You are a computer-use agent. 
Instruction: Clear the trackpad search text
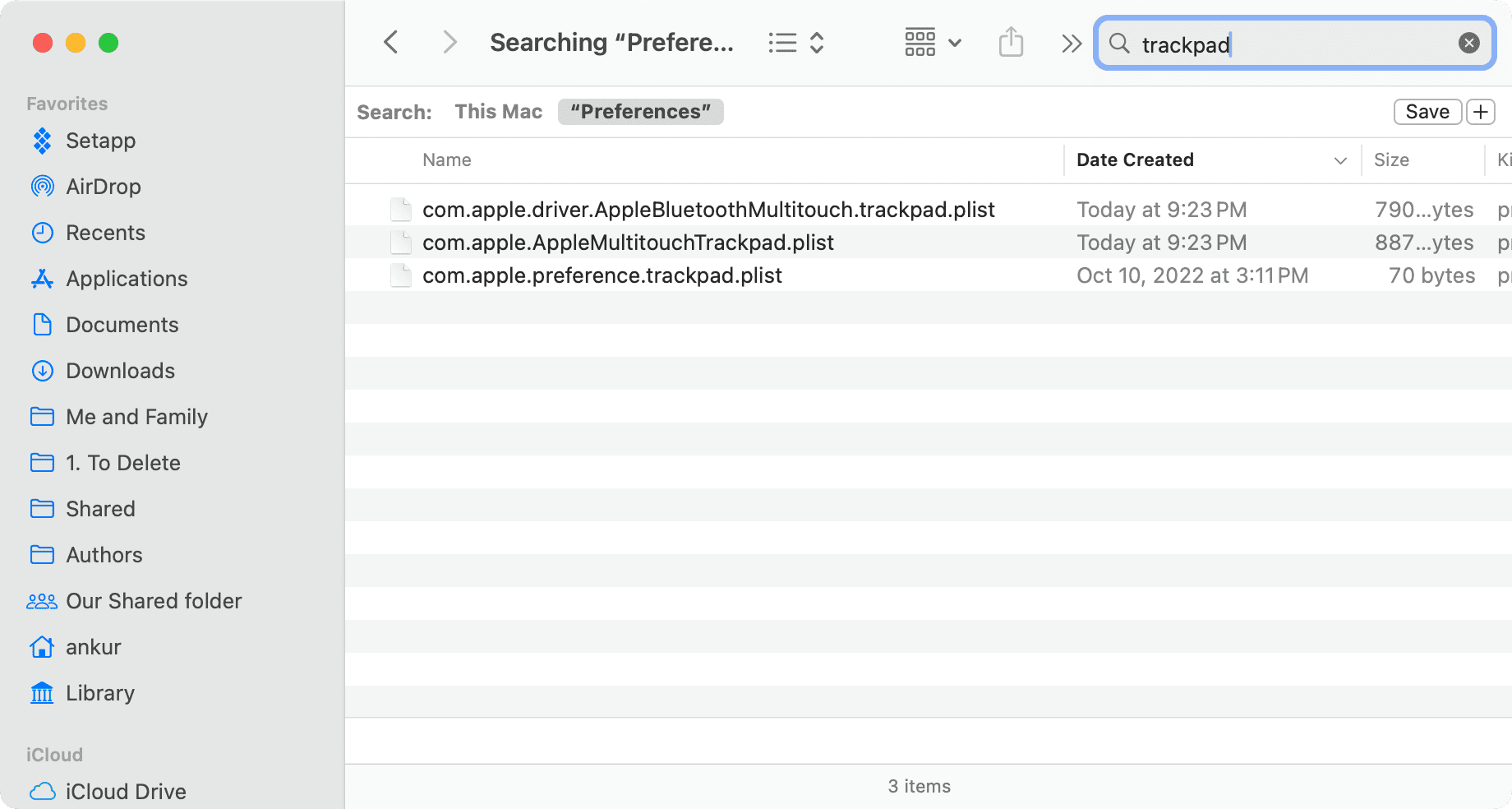click(x=1469, y=43)
